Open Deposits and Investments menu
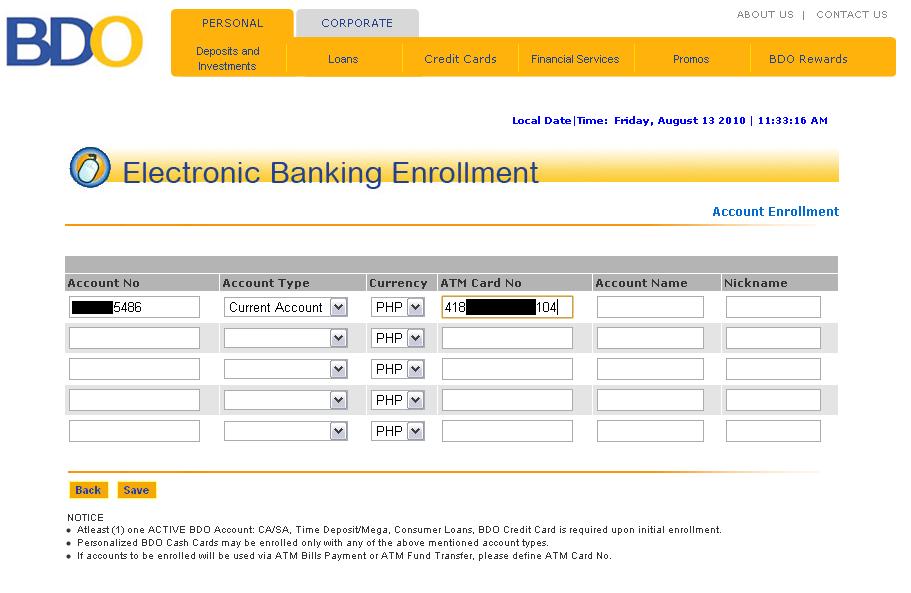The image size is (911, 593). point(228,59)
